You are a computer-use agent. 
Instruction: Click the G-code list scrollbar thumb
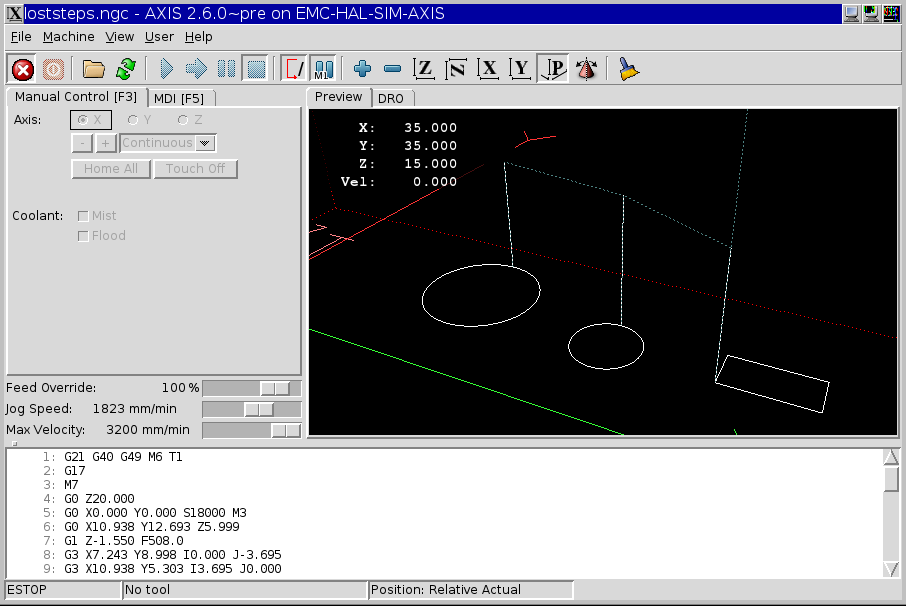(891, 479)
